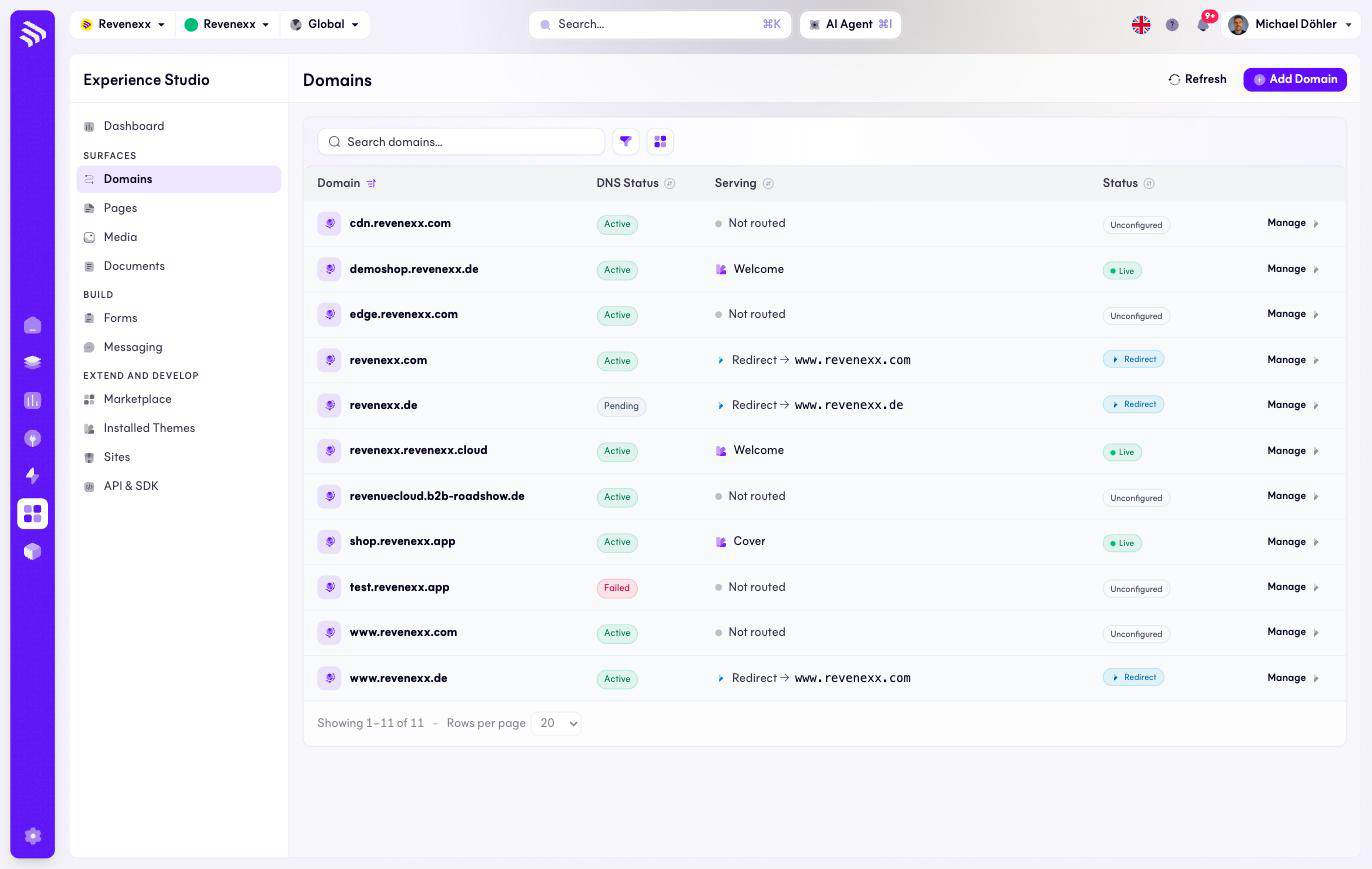Click the Search domains input field
1372x869 pixels.
pos(461,142)
